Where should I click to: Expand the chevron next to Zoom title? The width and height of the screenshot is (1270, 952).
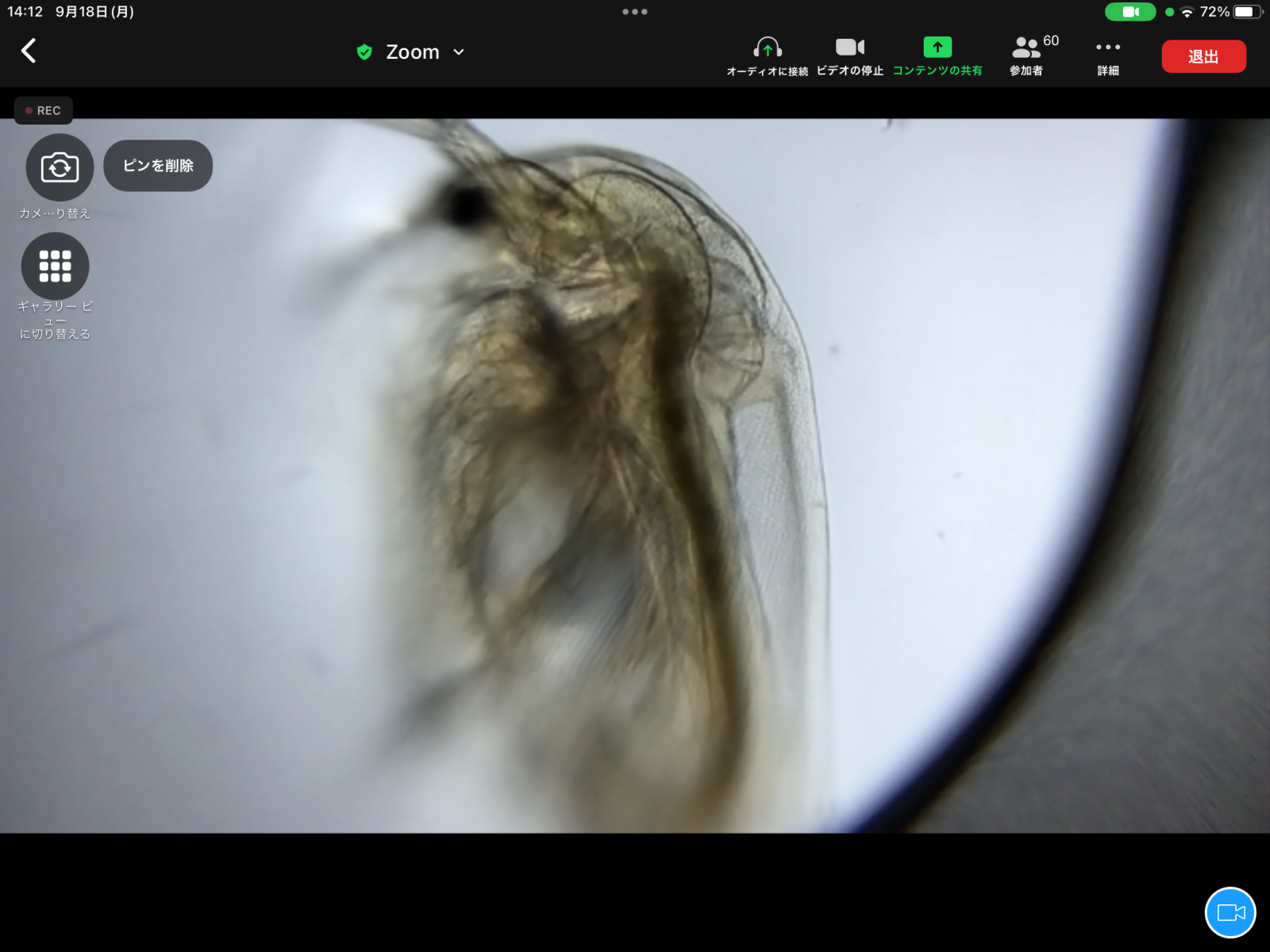pyautogui.click(x=459, y=52)
